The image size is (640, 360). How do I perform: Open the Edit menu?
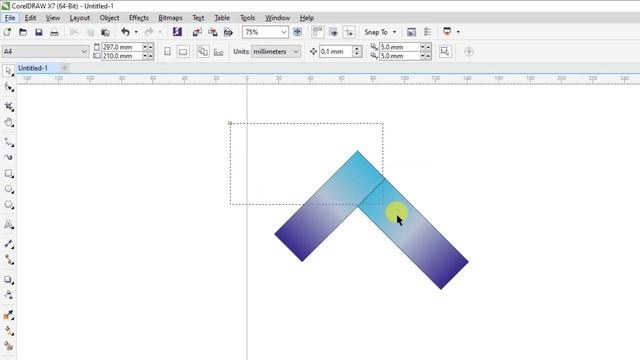30,18
